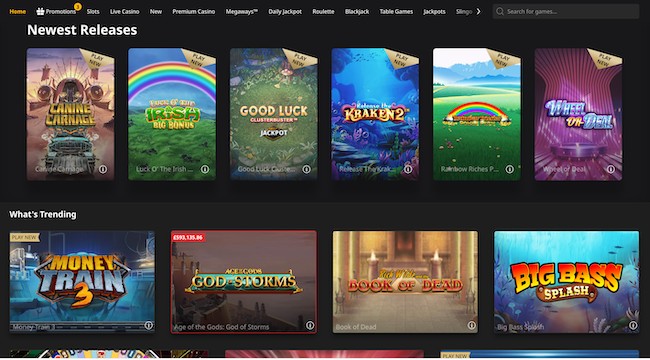Click the Play New tag on Money Train 3

[x=24, y=237]
